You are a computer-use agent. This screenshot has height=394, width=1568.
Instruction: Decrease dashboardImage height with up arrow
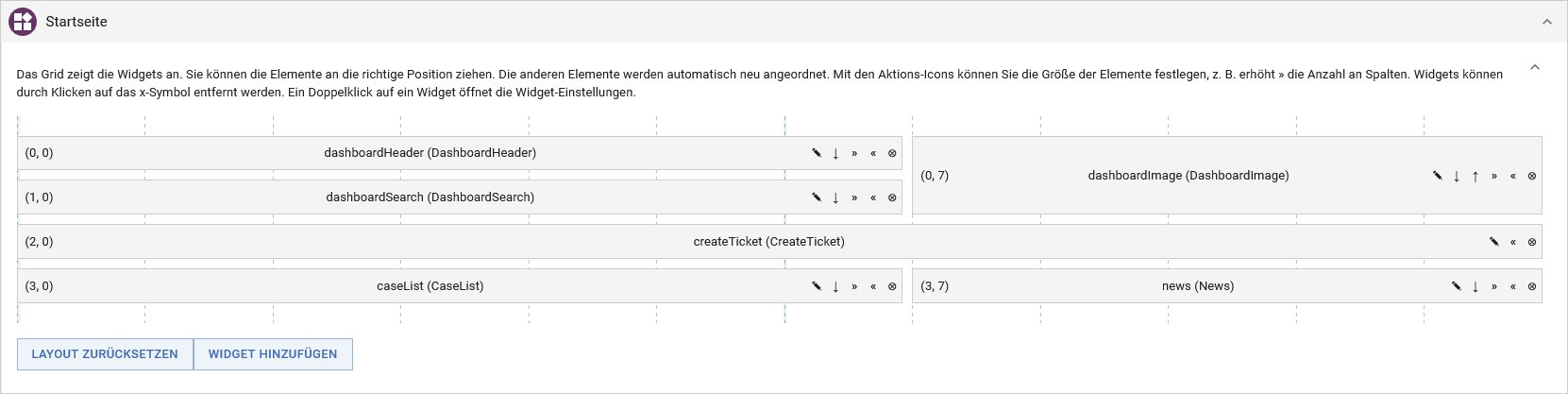pyautogui.click(x=1475, y=176)
